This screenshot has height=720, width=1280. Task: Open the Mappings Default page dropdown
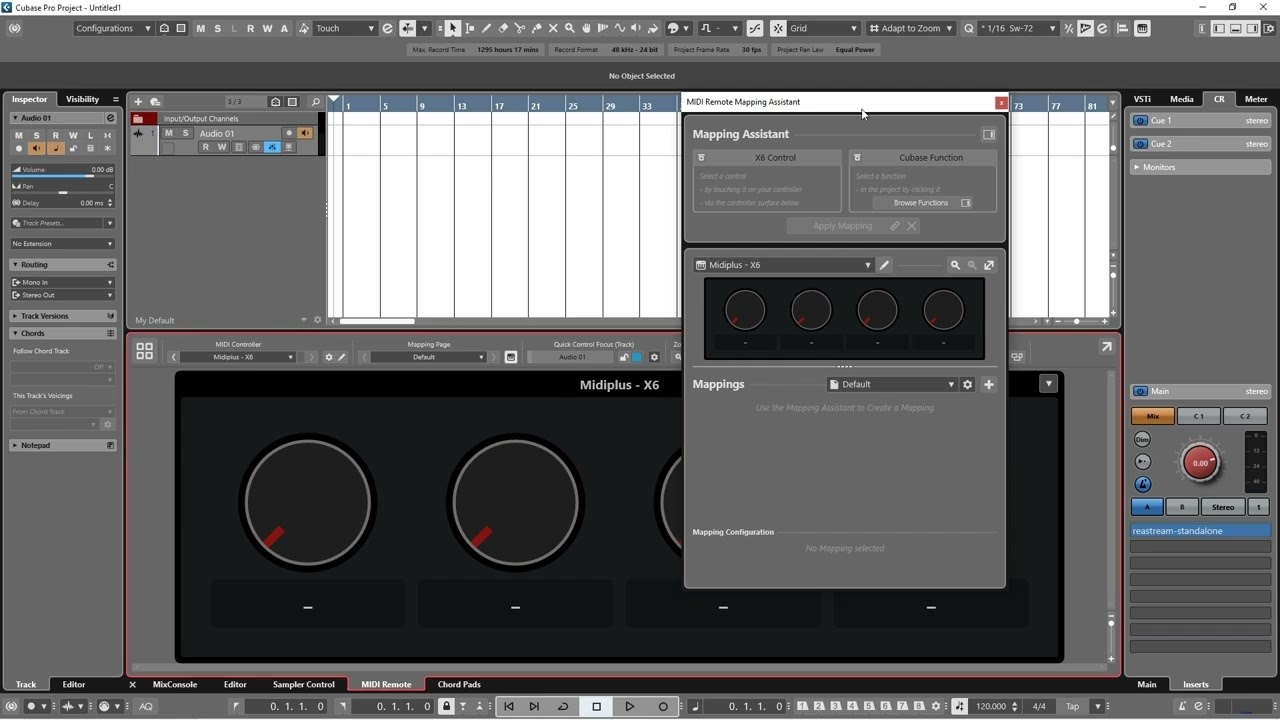(x=892, y=384)
